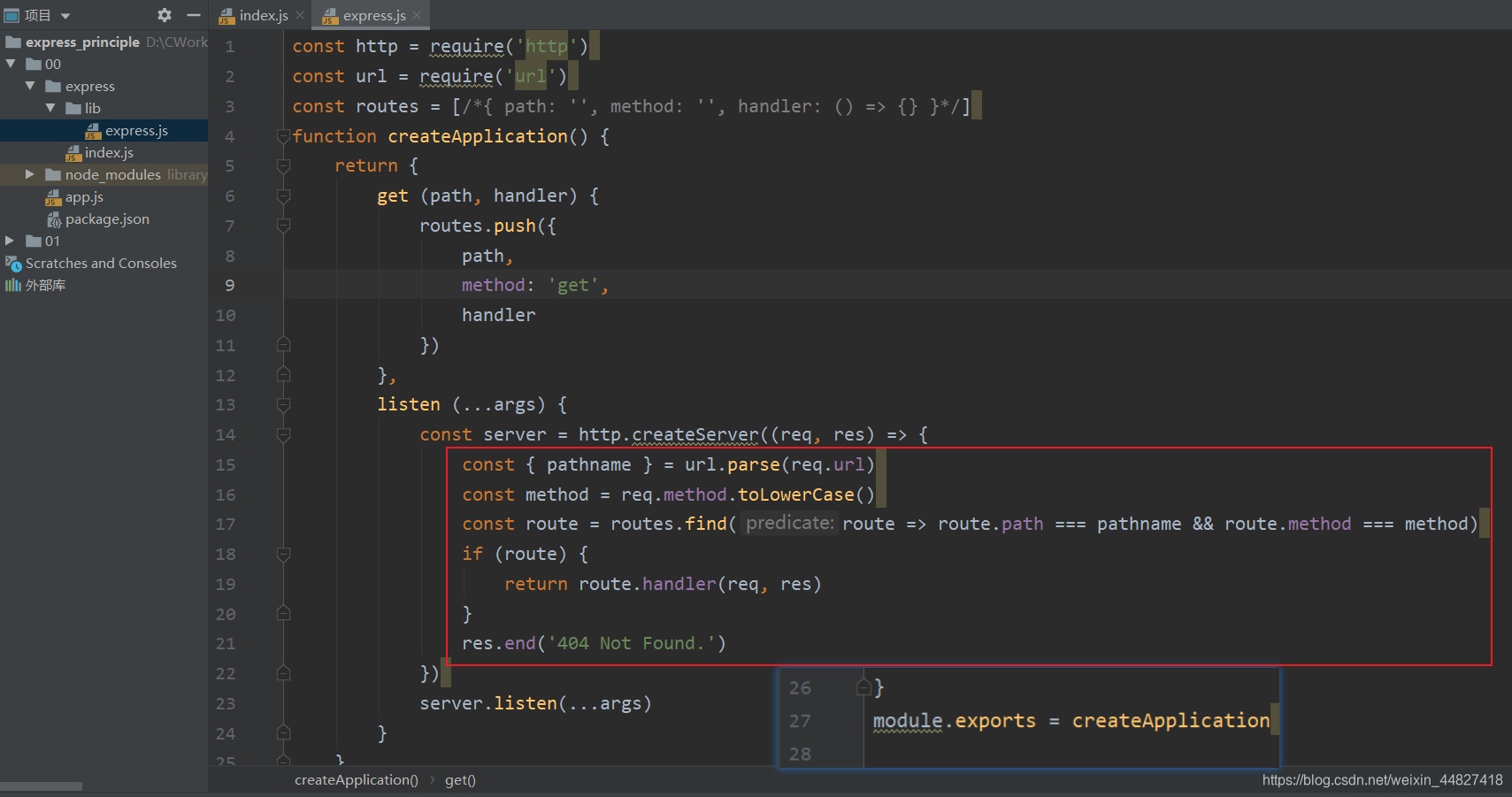Click the app.js file icon
This screenshot has width=1512, height=797.
[53, 196]
